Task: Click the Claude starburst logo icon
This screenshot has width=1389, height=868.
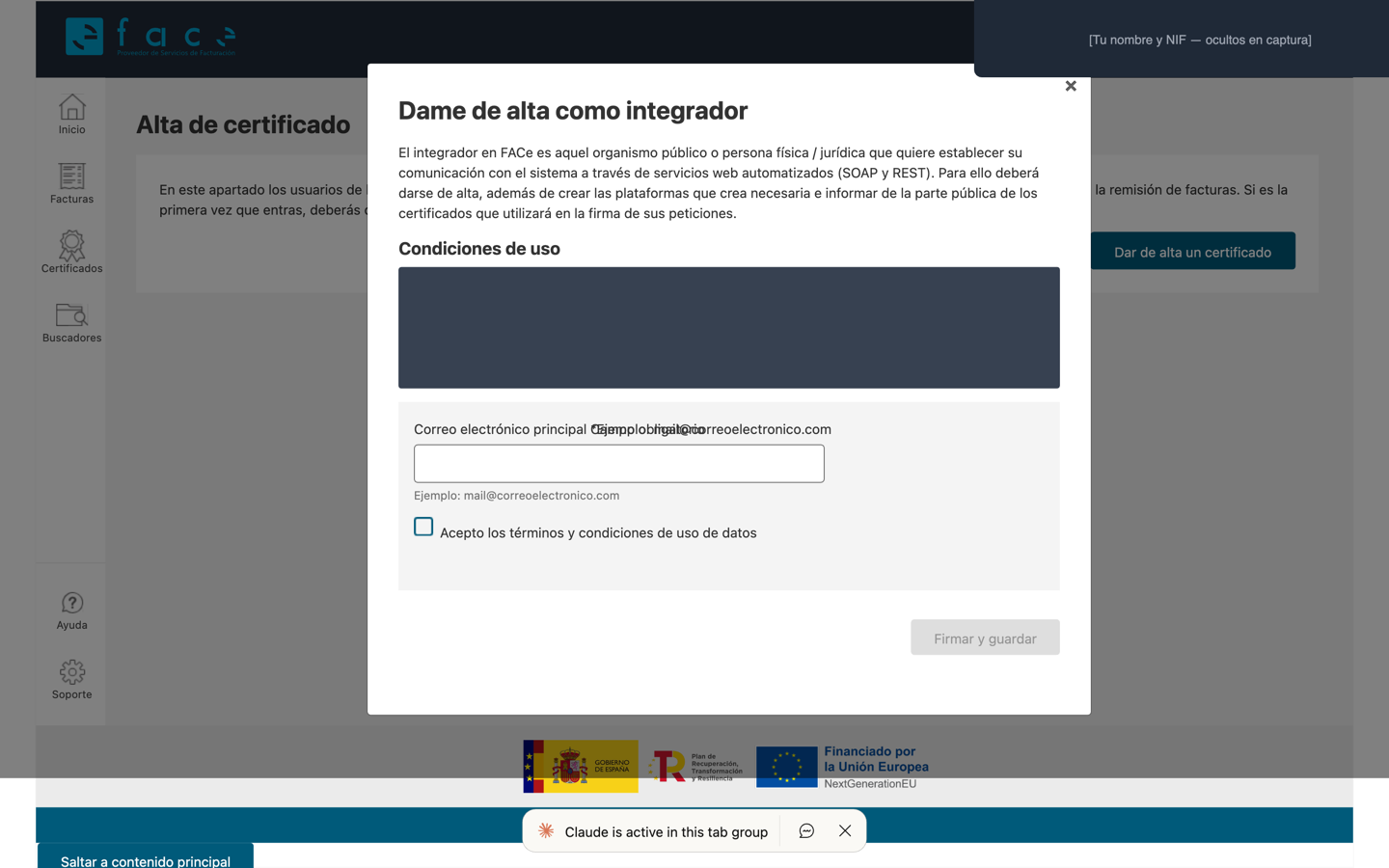Action: pyautogui.click(x=546, y=830)
